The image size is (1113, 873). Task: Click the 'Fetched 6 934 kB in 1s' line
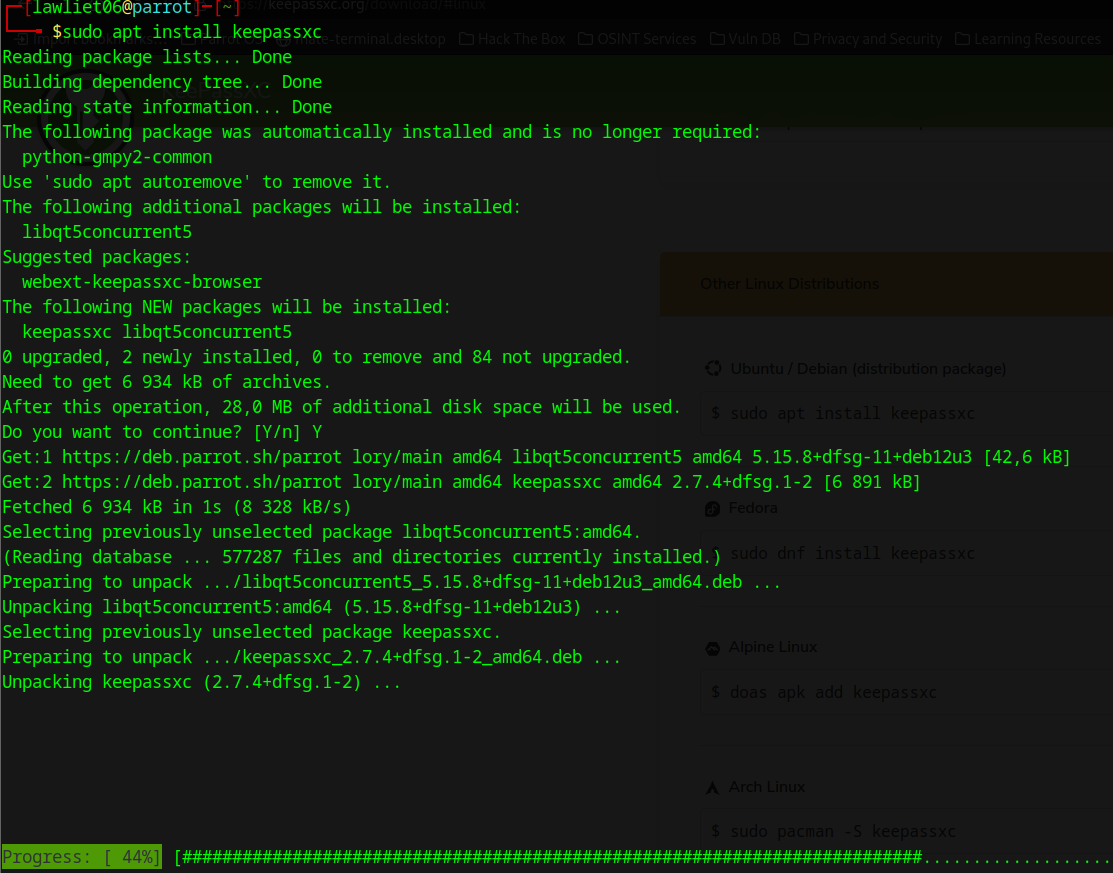pos(177,507)
